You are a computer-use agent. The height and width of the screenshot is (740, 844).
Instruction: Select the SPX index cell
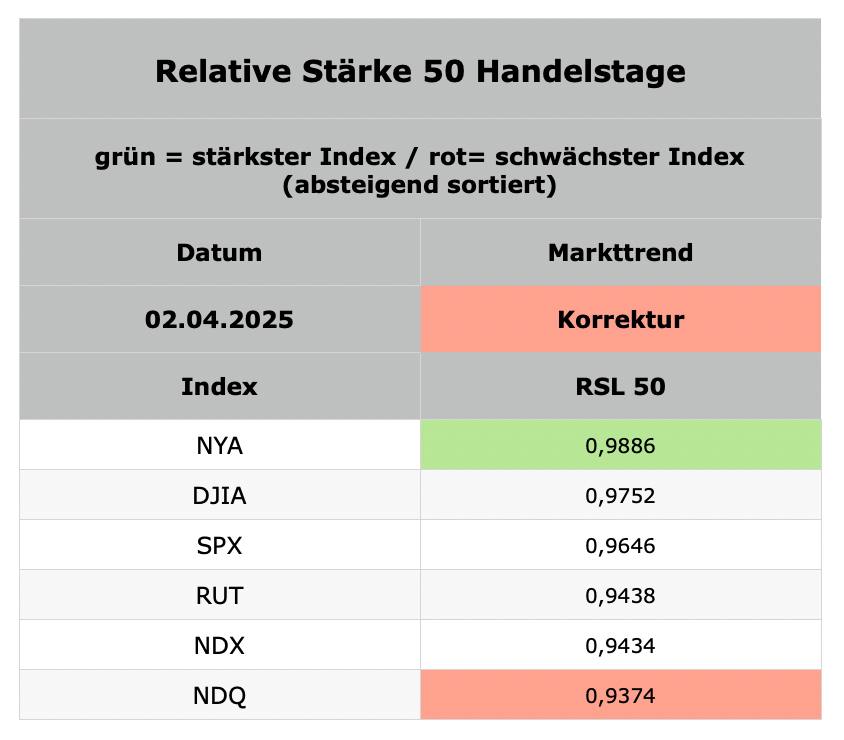coord(219,545)
